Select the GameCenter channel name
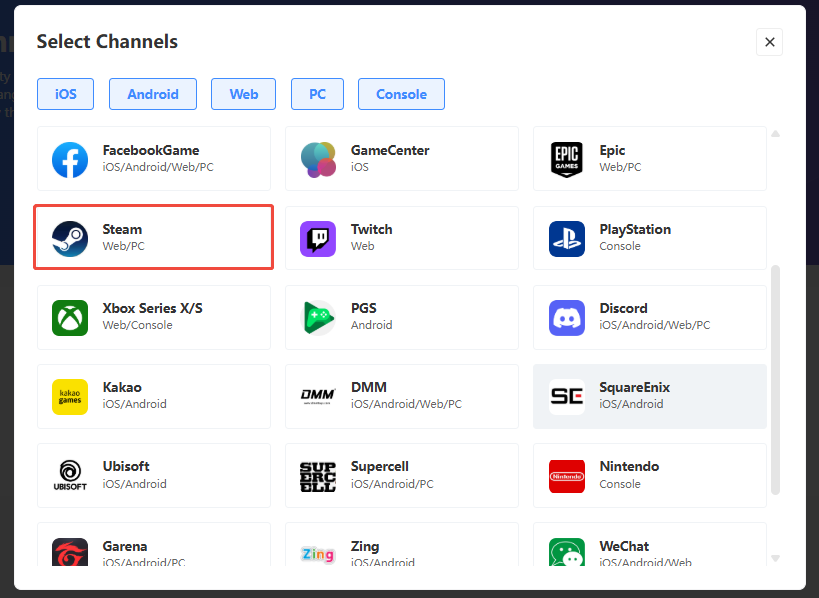Viewport: 819px width, 598px height. [390, 150]
